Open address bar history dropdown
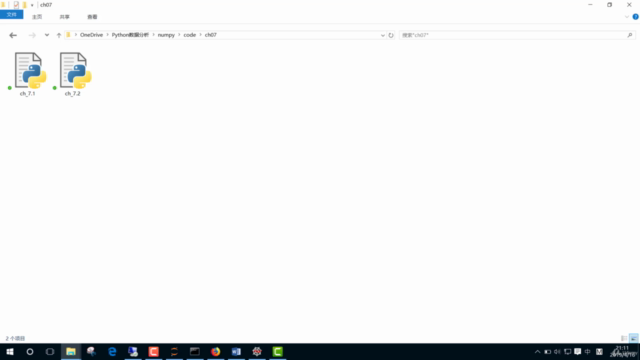640x360 pixels. 382,35
